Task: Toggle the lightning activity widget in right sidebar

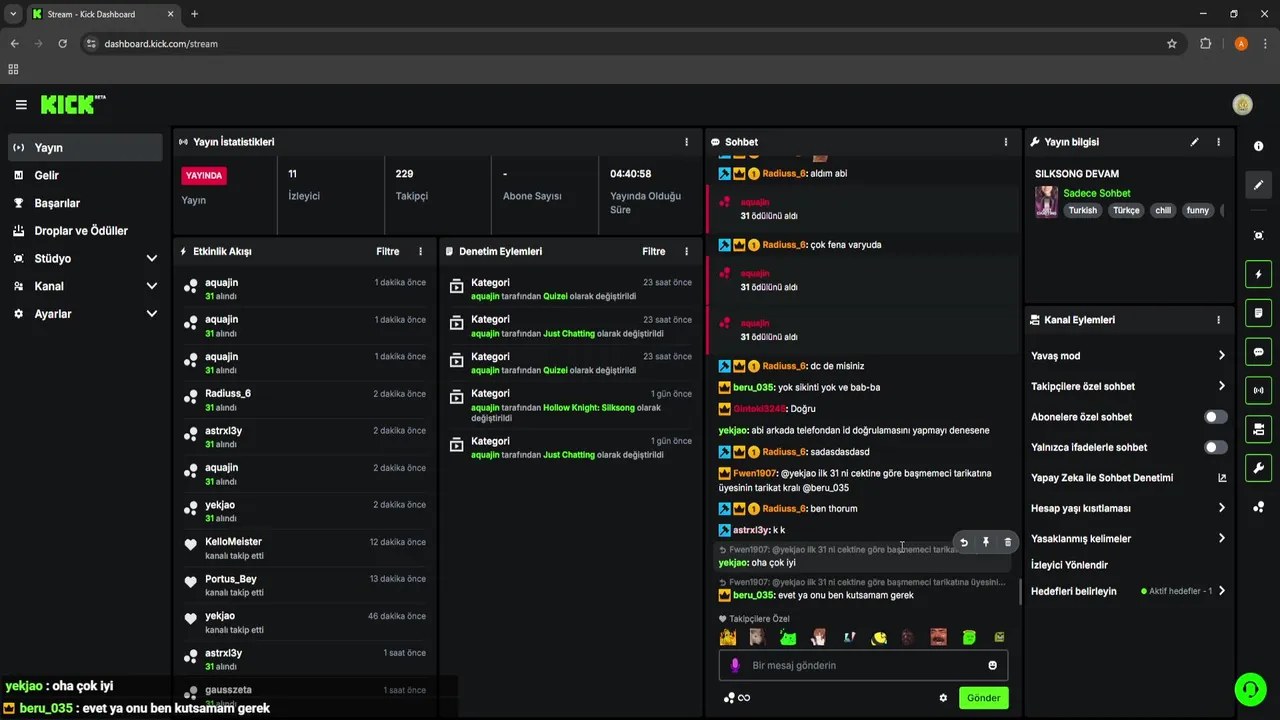Action: coord(1258,274)
